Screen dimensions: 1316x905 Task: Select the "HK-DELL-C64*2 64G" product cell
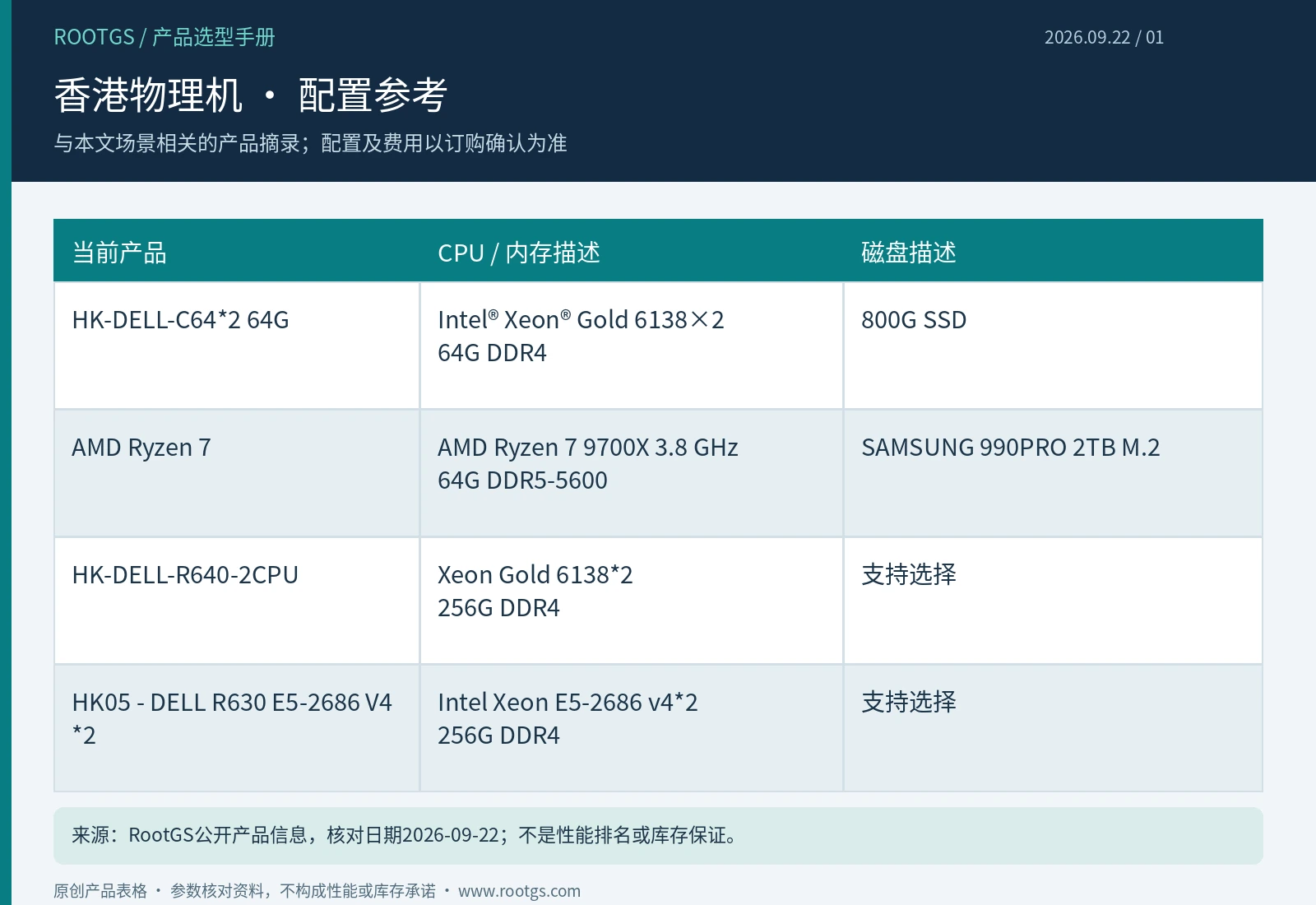(x=237, y=346)
